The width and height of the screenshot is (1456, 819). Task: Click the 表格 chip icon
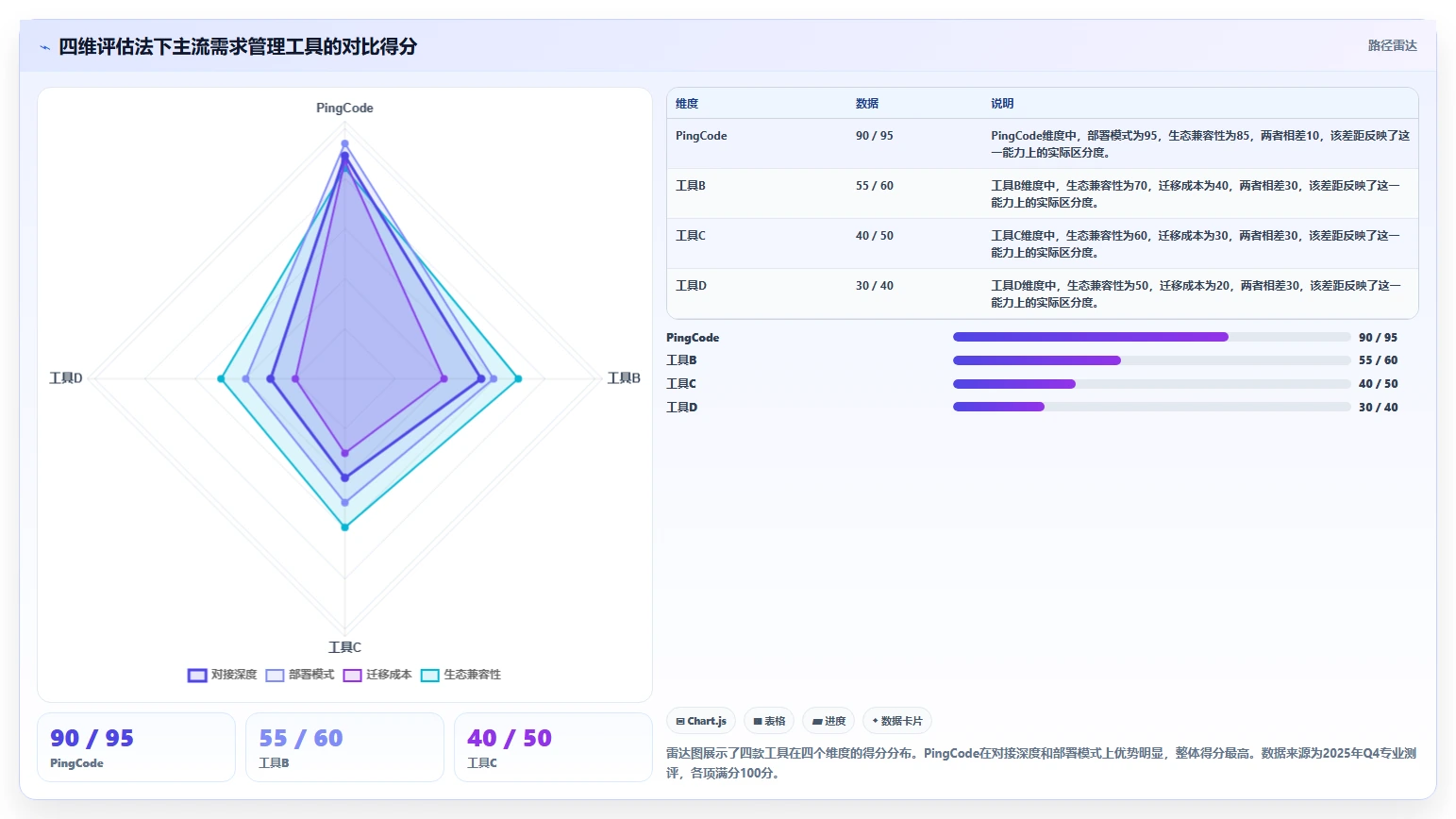(758, 721)
